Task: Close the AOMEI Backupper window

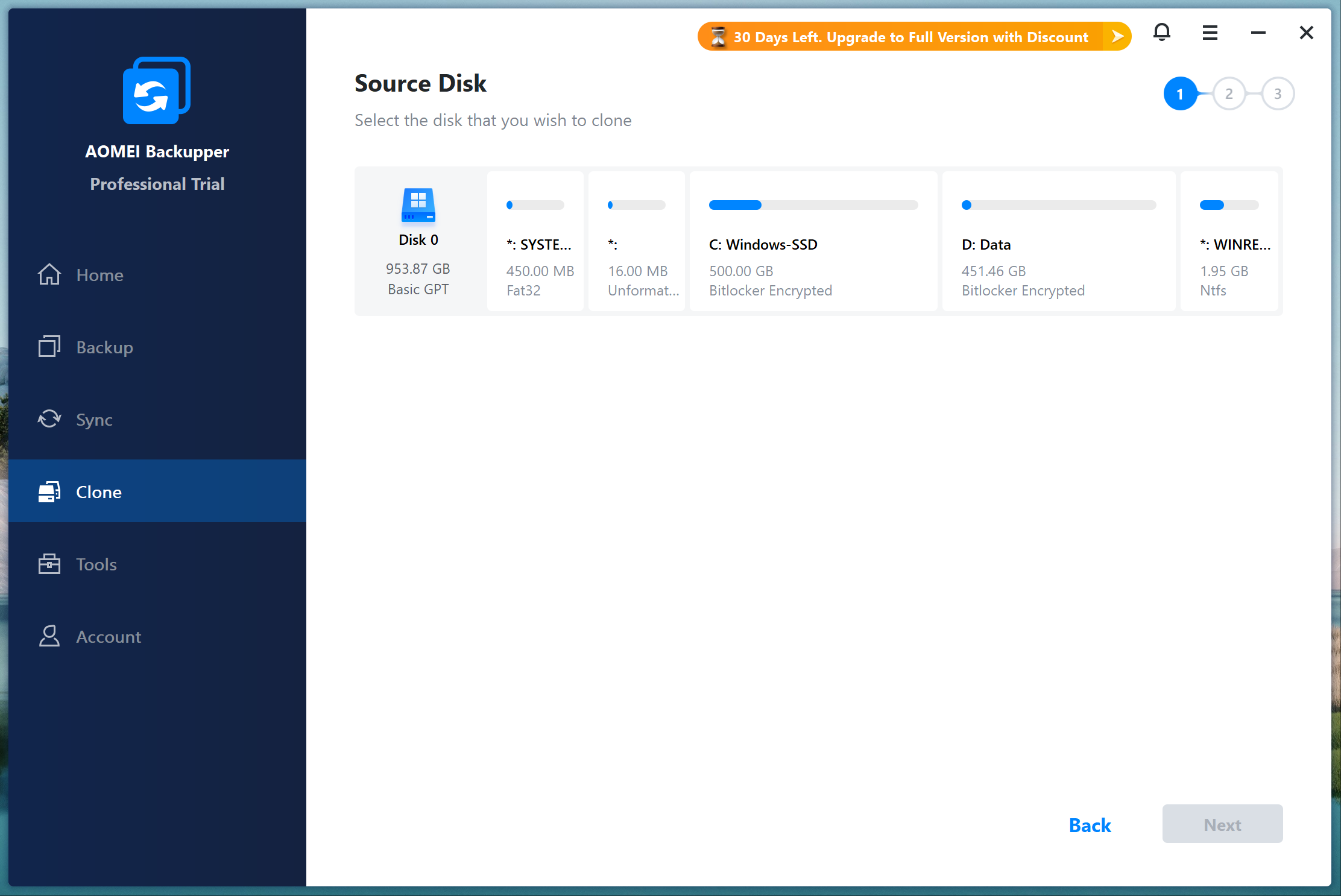Action: [x=1306, y=33]
